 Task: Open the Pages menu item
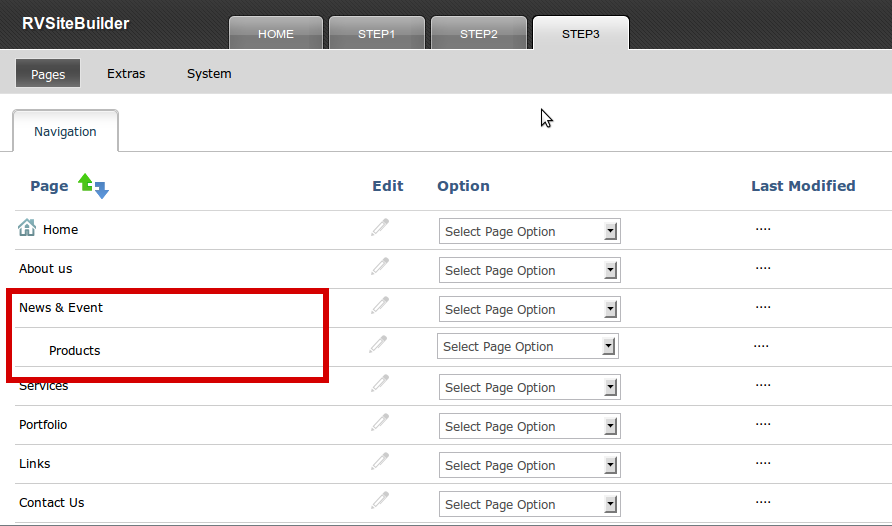tap(48, 73)
